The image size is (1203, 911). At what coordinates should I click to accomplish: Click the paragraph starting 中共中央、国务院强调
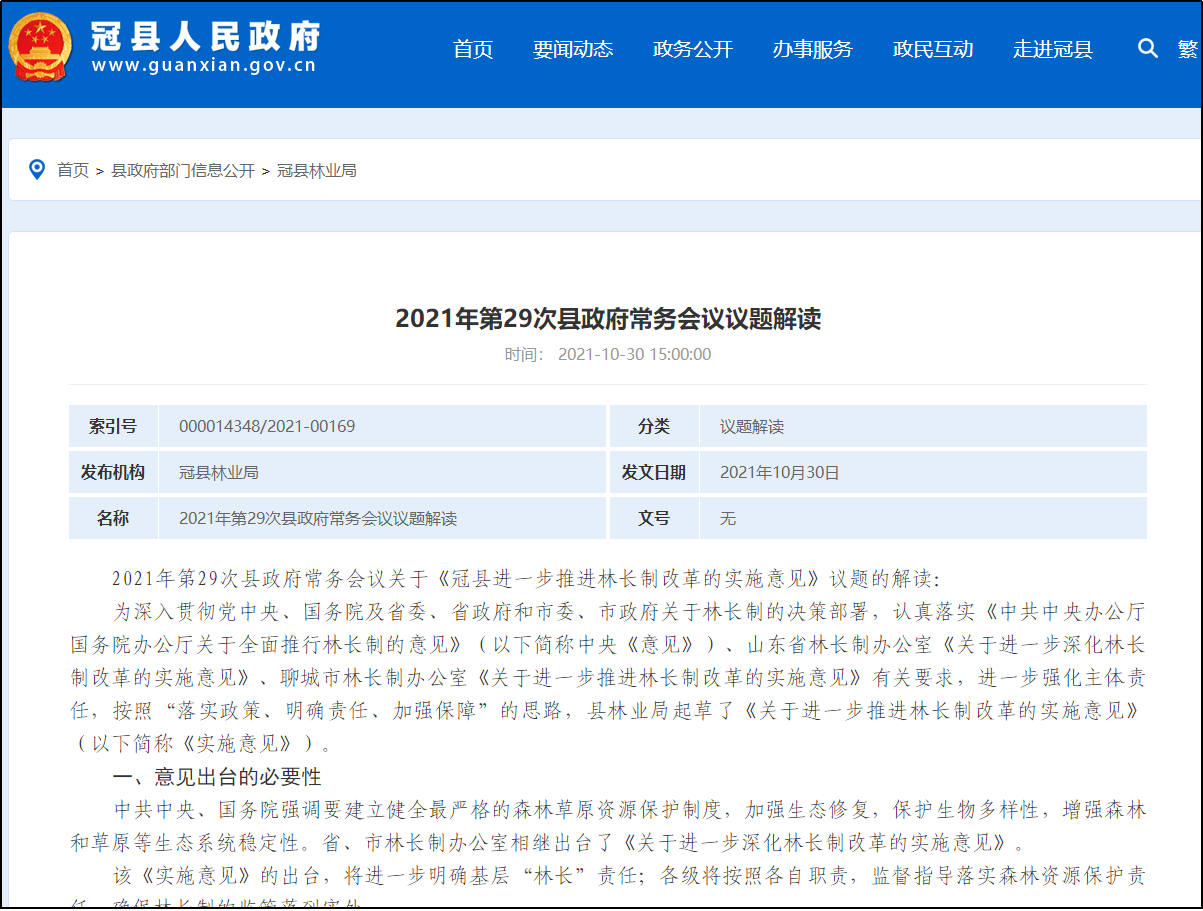[x=608, y=826]
